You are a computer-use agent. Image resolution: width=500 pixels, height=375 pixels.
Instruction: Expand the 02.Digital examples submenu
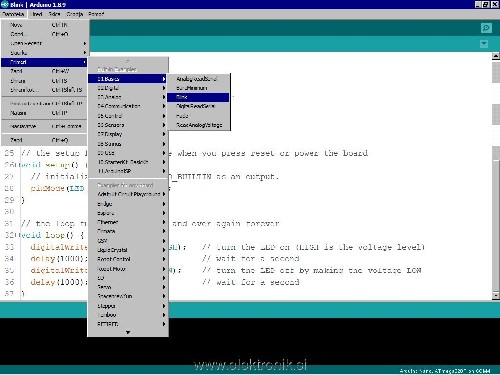tap(128, 88)
